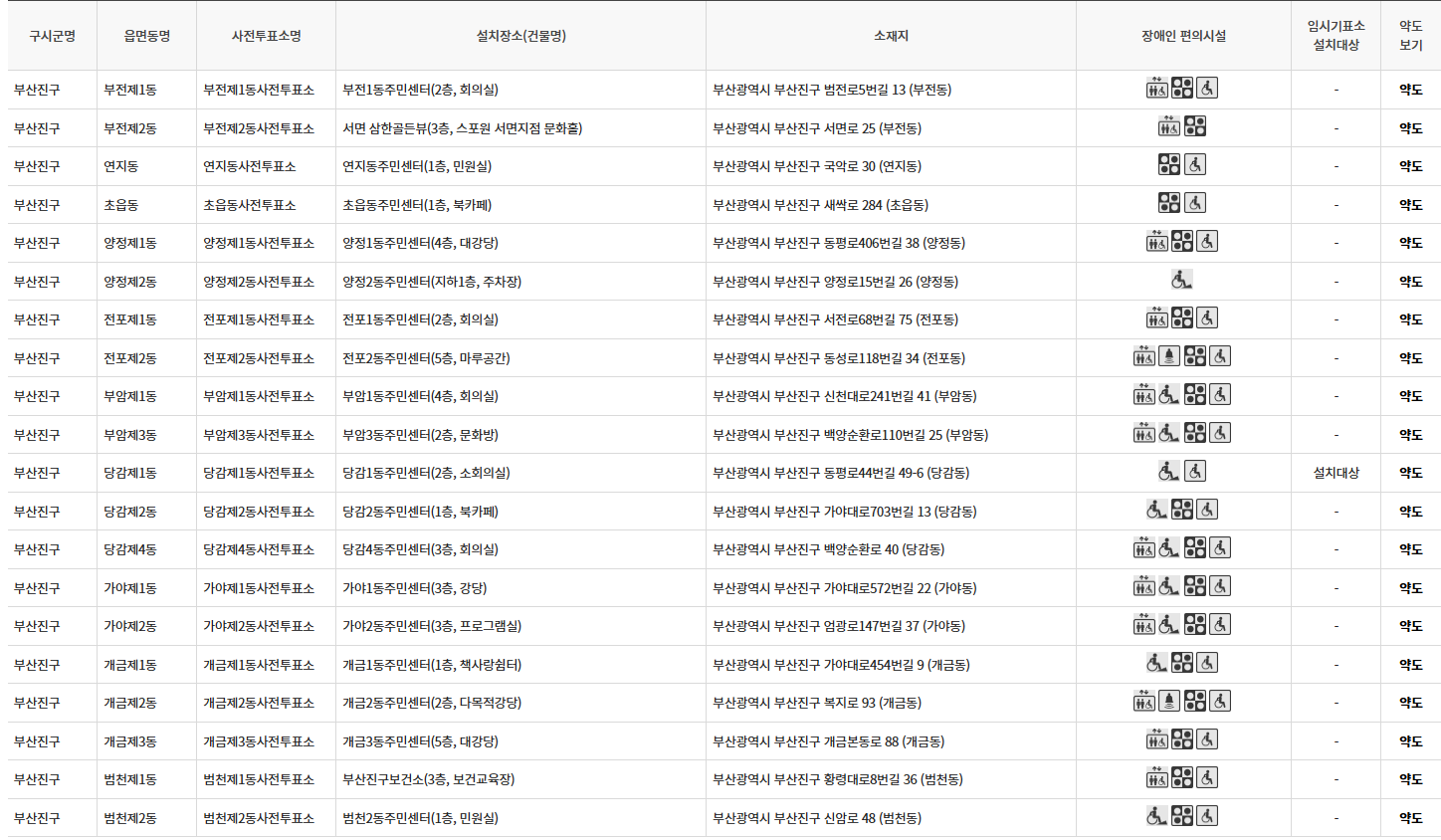The width and height of the screenshot is (1441, 840).
Task: Click the accessible parking icon in the 연지동 row
Action: point(1170,165)
